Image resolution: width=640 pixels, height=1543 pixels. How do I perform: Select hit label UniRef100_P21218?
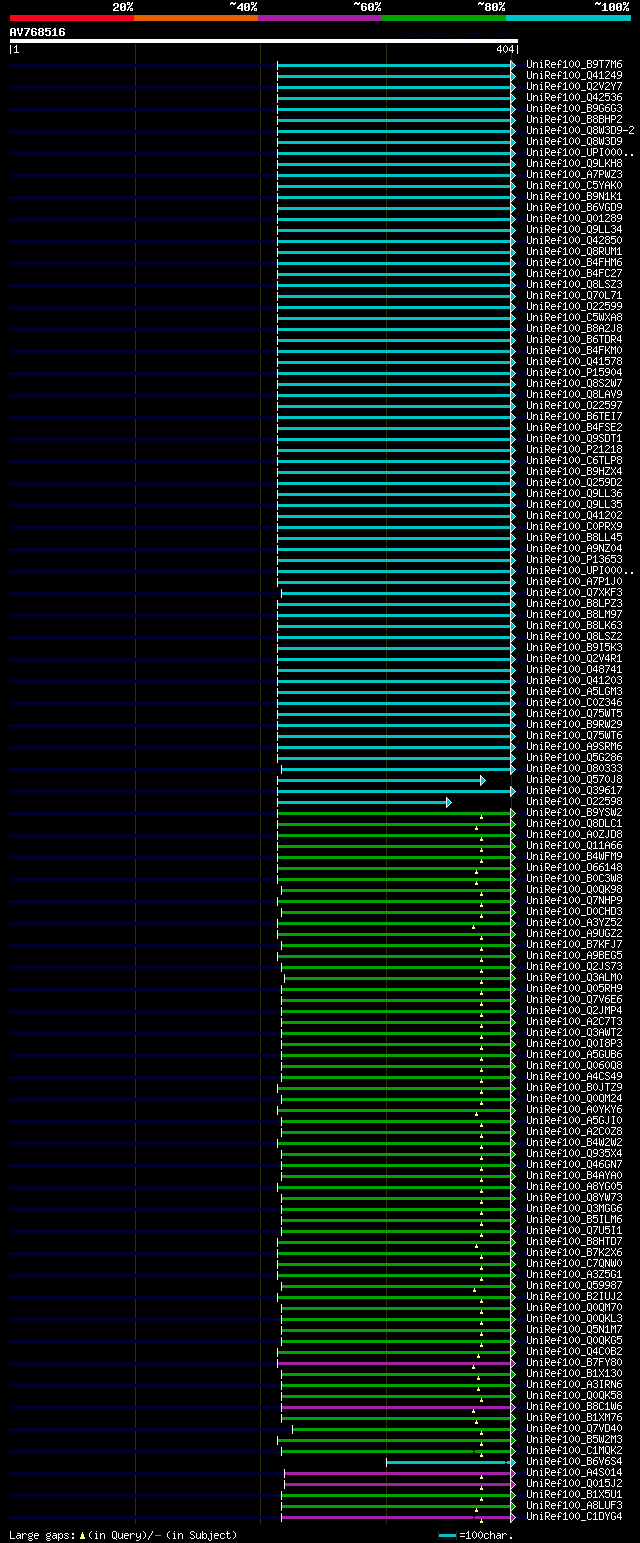(574, 449)
